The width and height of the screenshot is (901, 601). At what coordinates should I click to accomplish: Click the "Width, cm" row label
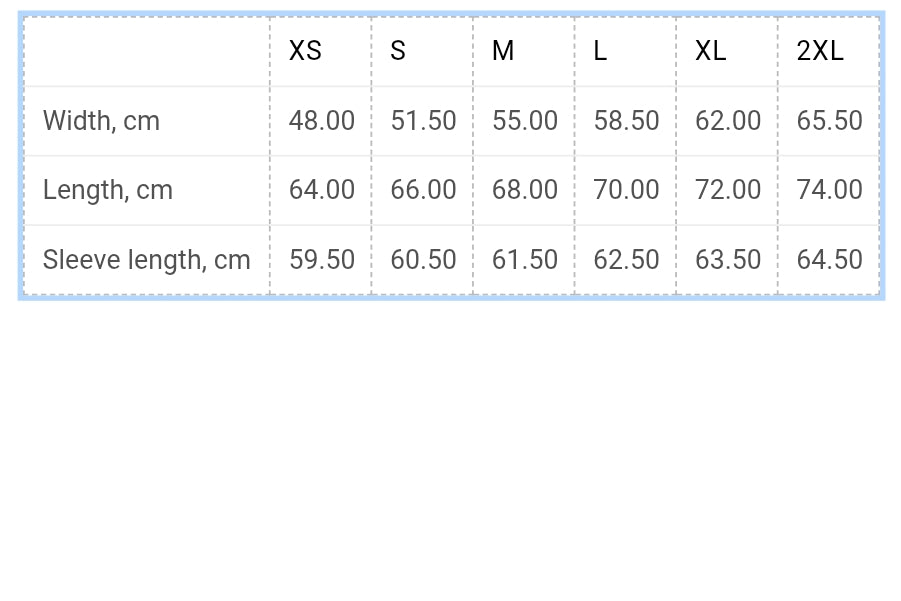101,121
